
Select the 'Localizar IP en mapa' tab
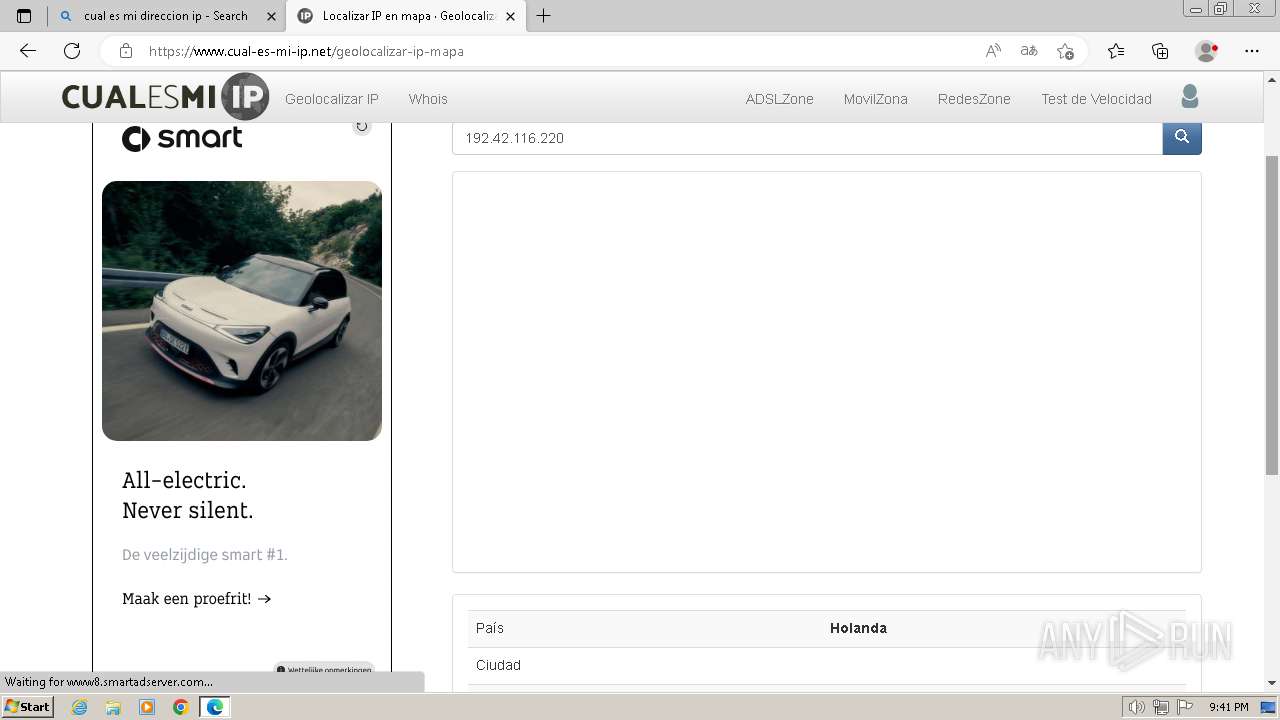[x=408, y=16]
